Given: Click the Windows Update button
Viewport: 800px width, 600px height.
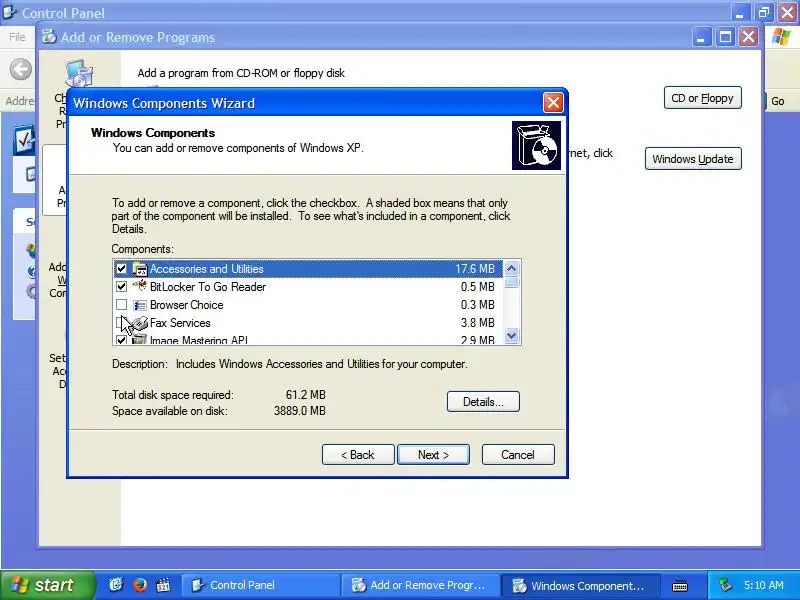Looking at the screenshot, I should pos(693,159).
